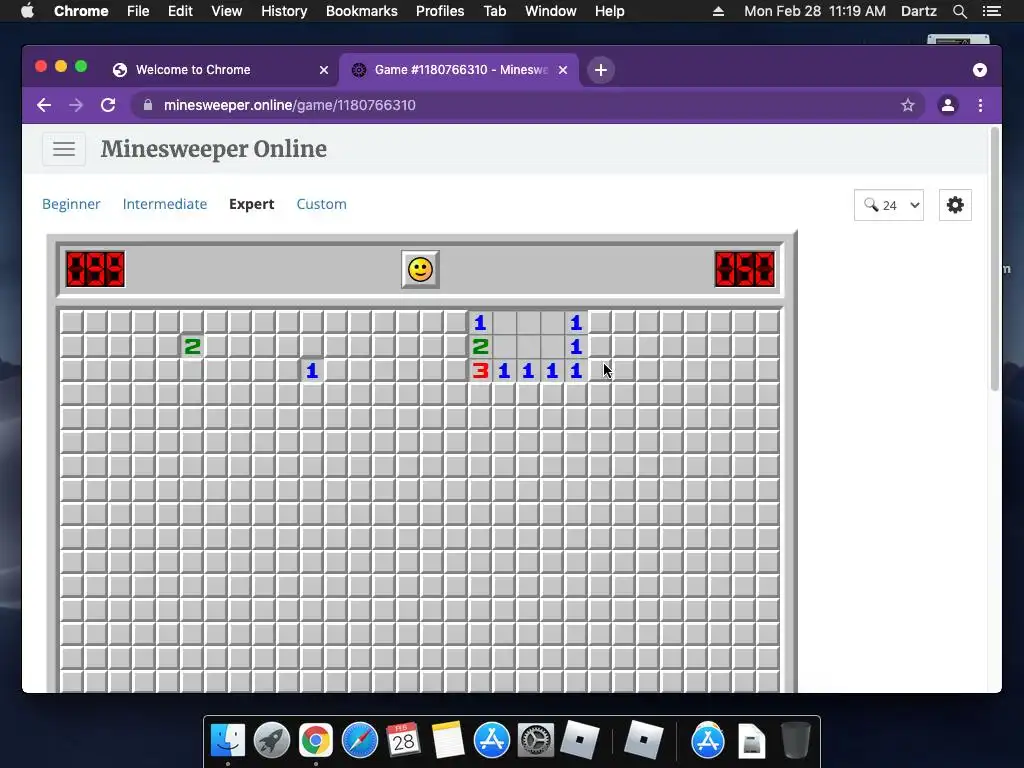Click the Mon Feb 28 11:19 AM clock

point(815,11)
